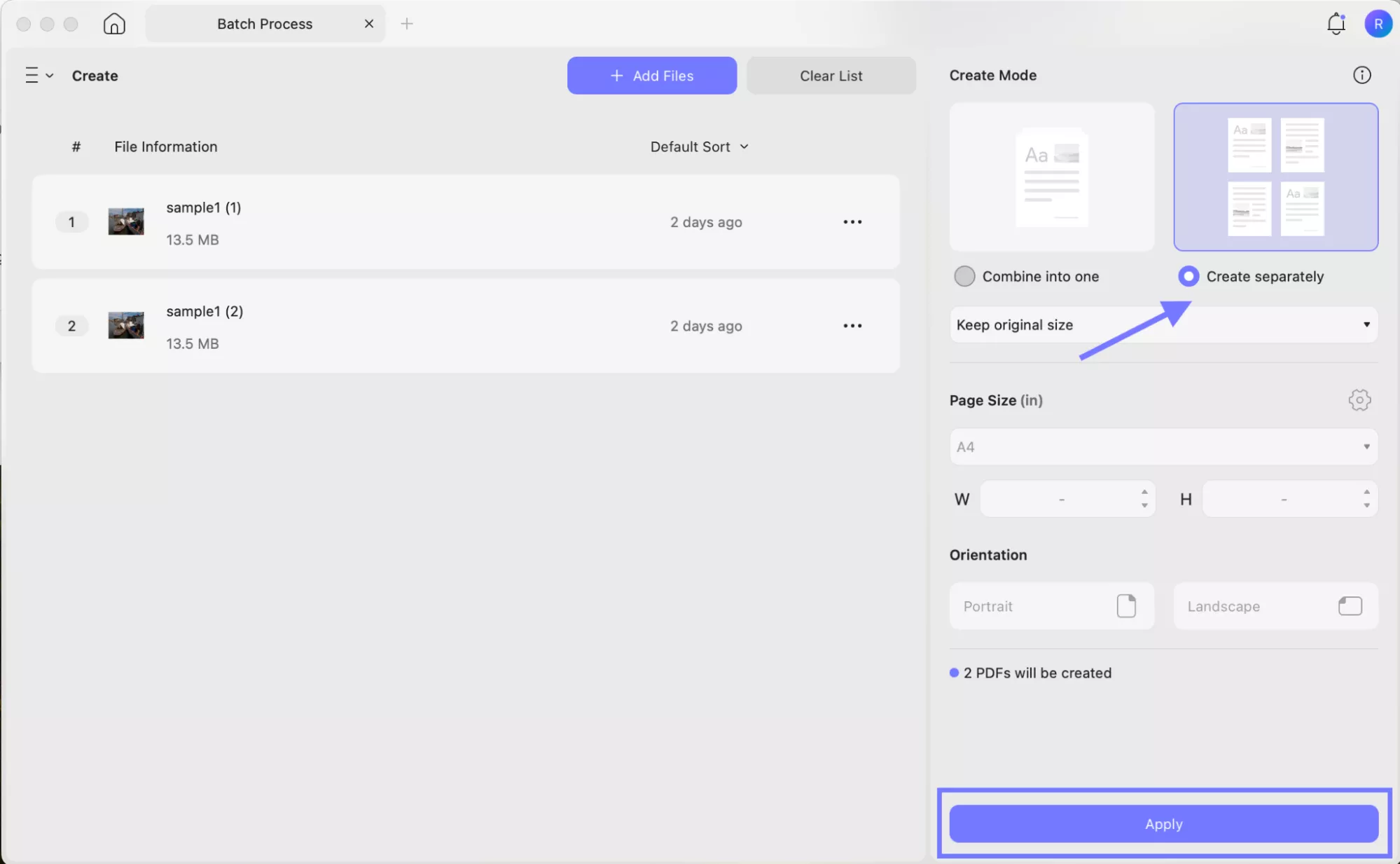Choose Portrait orientation
1400x864 pixels.
pos(1050,605)
